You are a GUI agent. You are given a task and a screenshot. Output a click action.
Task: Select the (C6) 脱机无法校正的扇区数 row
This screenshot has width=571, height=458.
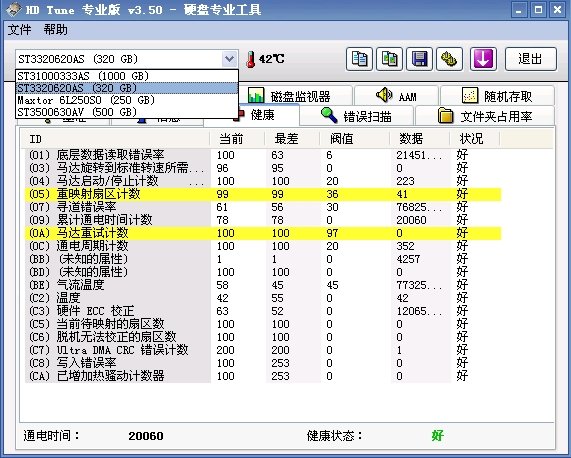coord(263,337)
